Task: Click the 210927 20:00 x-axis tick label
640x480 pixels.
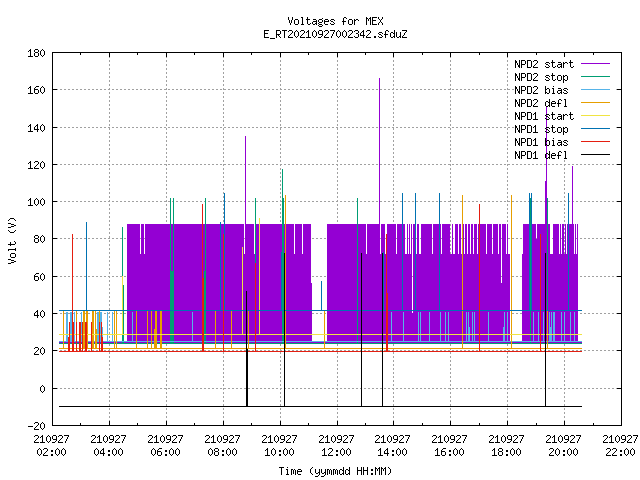Action: coord(563,445)
